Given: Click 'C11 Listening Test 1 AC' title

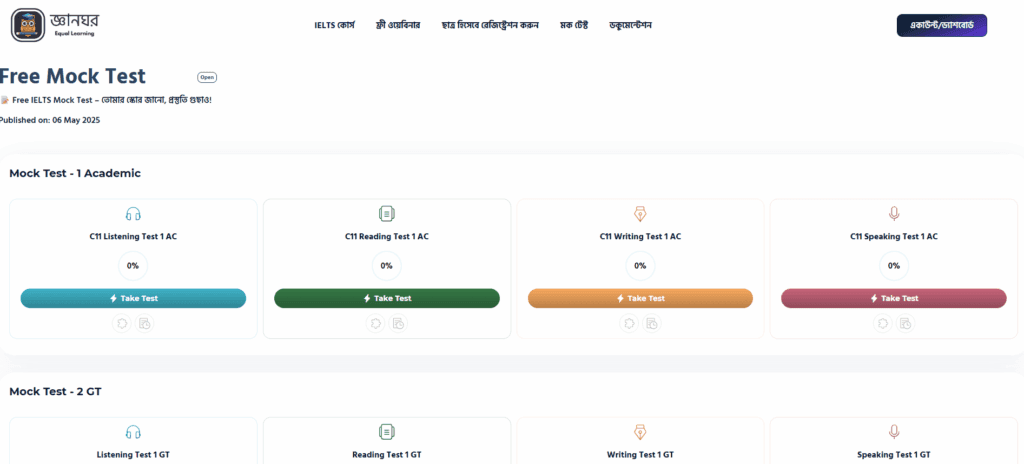Looking at the screenshot, I should pos(133,237).
